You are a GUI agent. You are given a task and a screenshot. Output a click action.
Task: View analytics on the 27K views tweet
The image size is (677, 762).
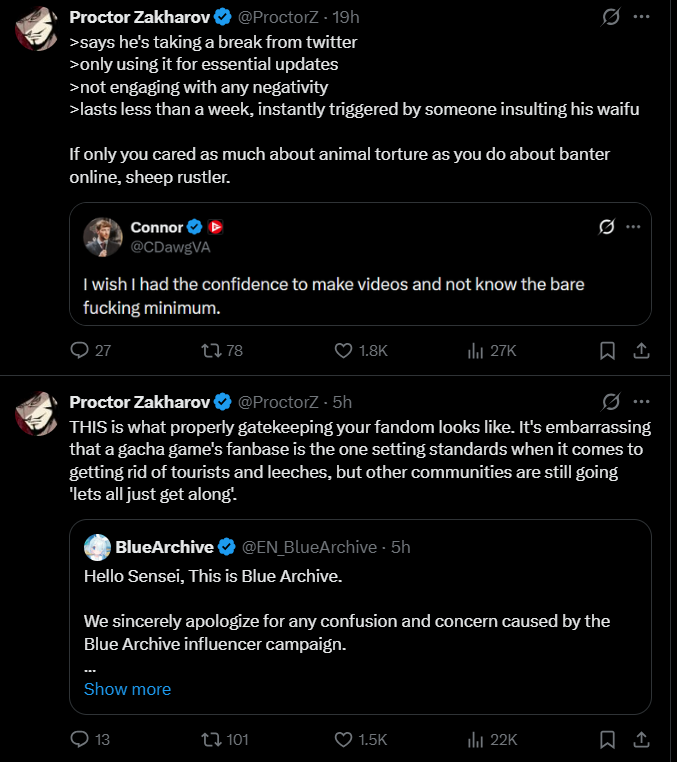[x=475, y=351]
